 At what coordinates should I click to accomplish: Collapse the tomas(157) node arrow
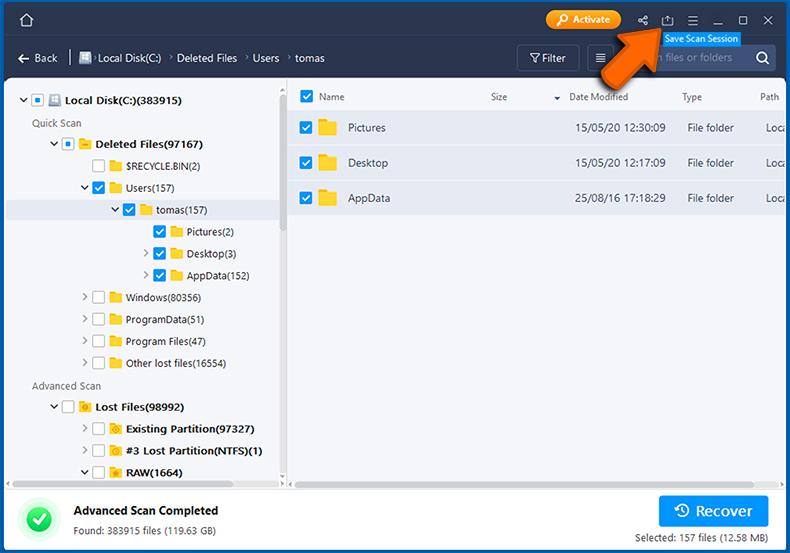(x=115, y=209)
